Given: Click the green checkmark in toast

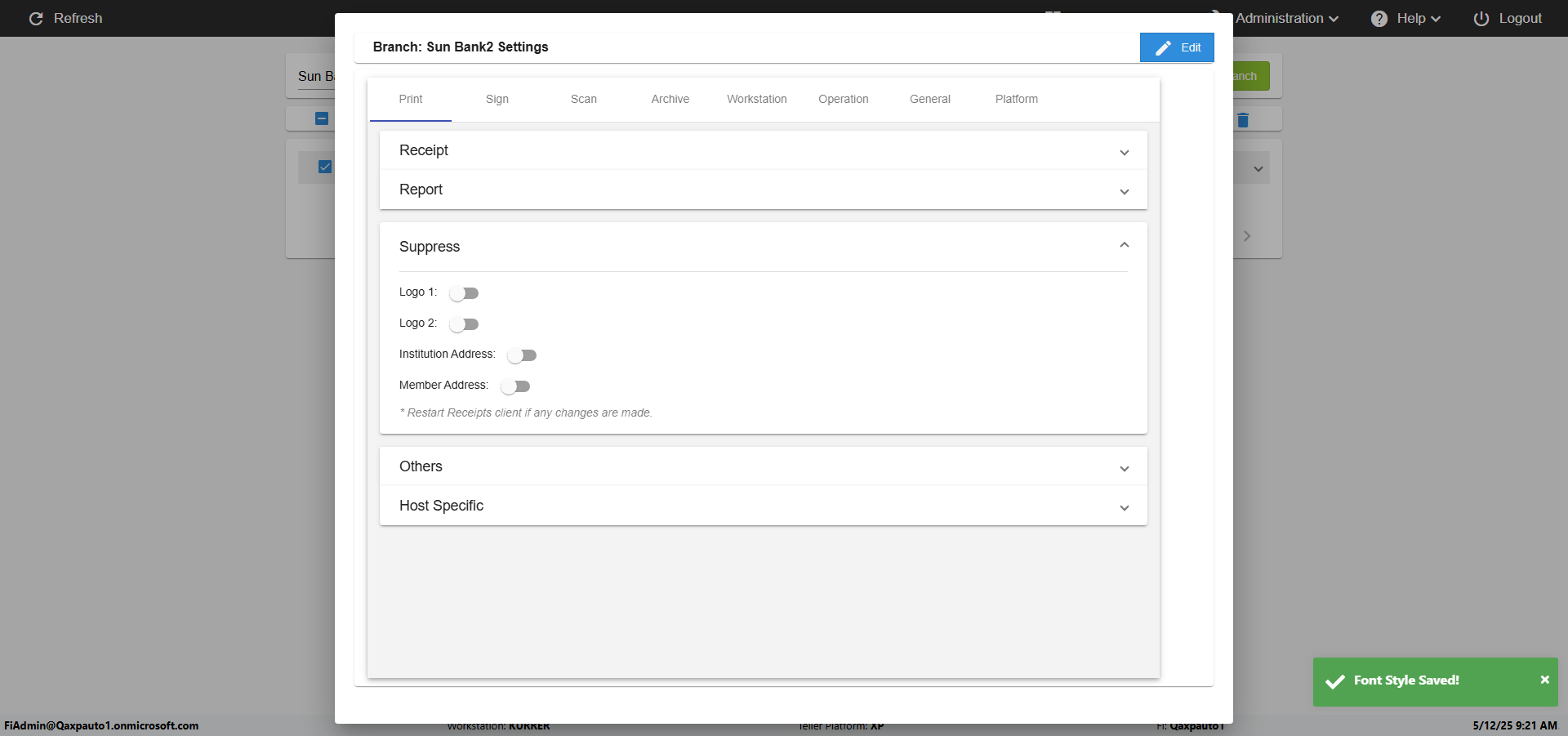Looking at the screenshot, I should tap(1335, 681).
